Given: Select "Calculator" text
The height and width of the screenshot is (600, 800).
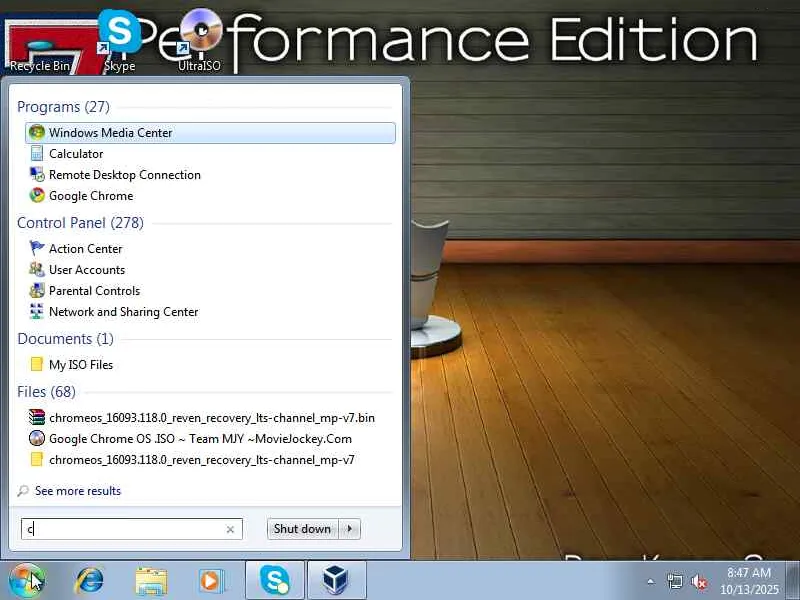Looking at the screenshot, I should tap(76, 154).
